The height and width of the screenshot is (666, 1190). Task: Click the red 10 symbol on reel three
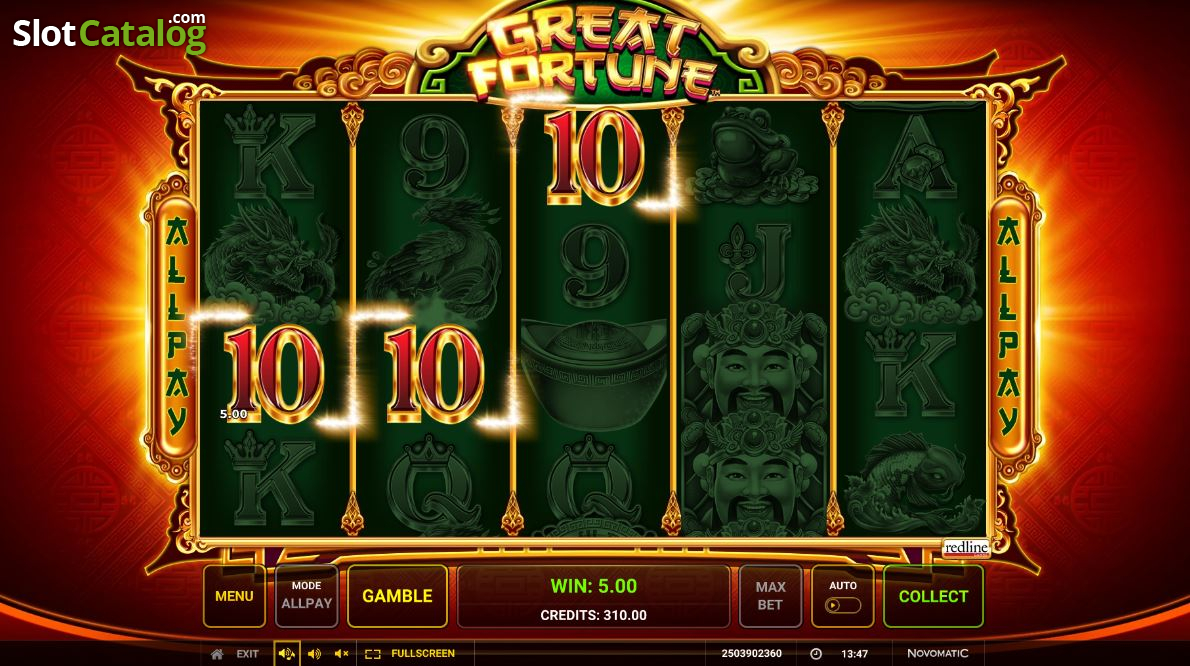pos(594,157)
